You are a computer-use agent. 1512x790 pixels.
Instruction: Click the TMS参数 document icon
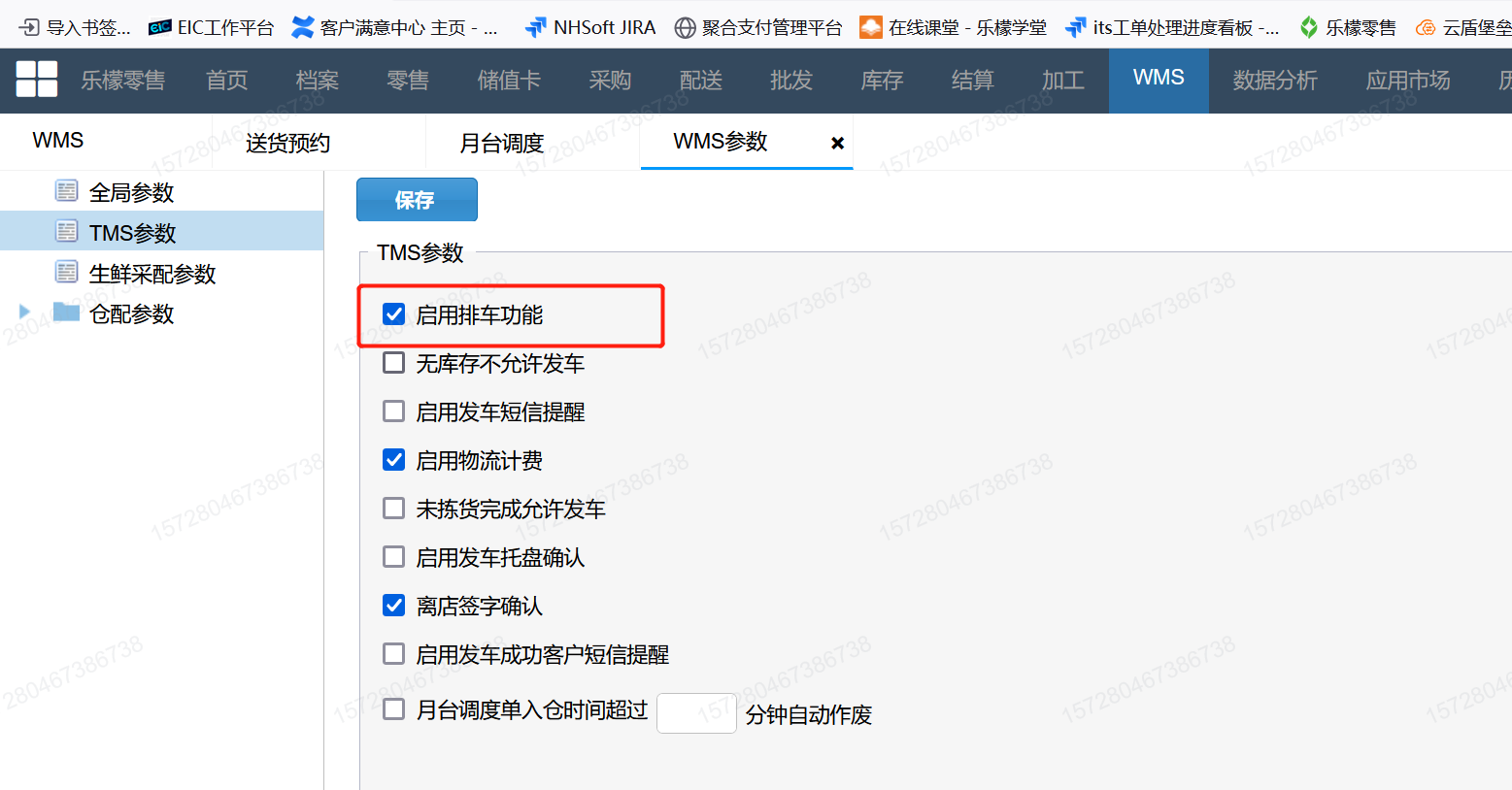[x=66, y=232]
